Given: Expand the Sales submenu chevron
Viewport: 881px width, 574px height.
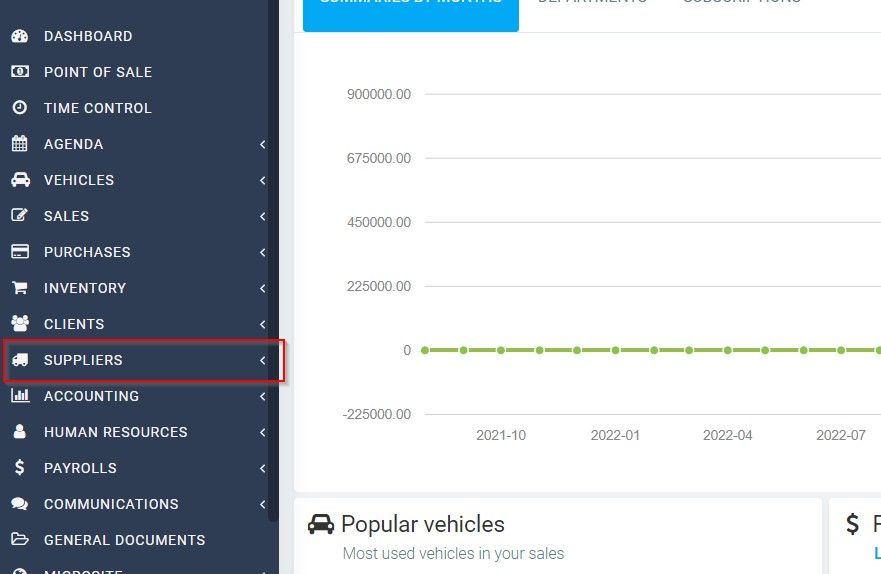Looking at the screenshot, I should tap(262, 216).
